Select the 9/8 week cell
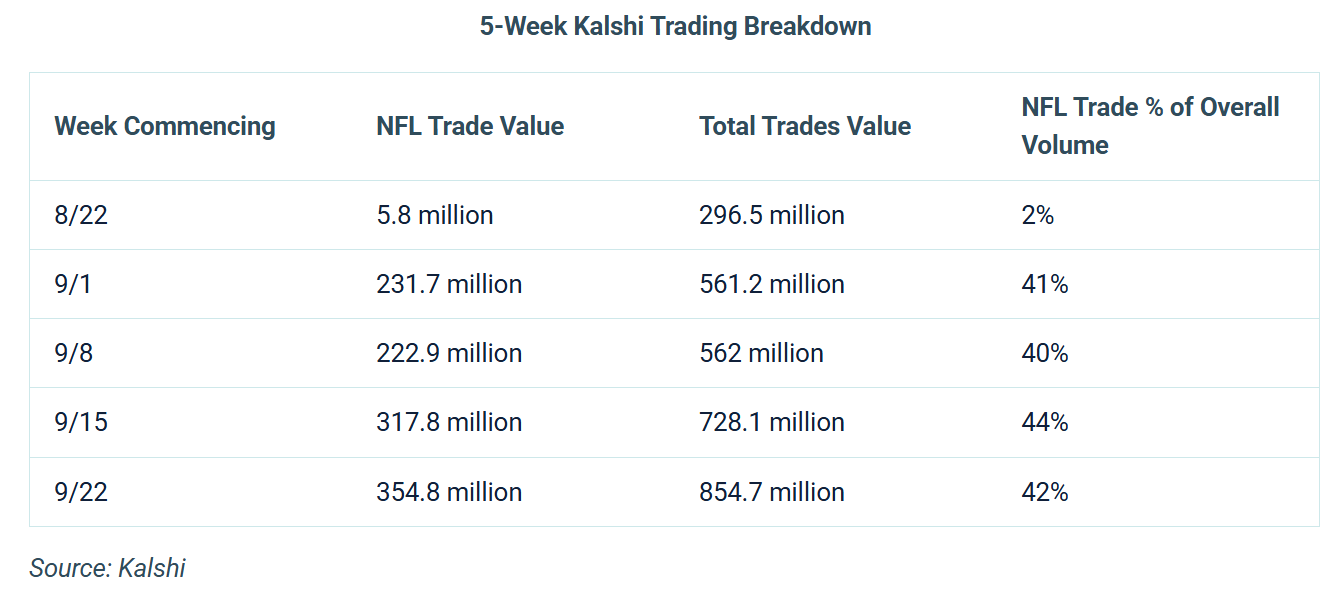 74,353
